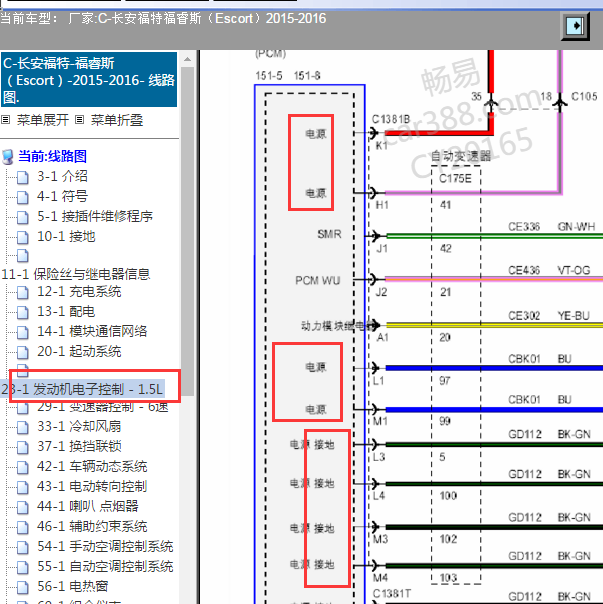Viewport: 603px width, 604px height.
Task: Click the CE436 VT-OG wire label
Action: tap(549, 270)
